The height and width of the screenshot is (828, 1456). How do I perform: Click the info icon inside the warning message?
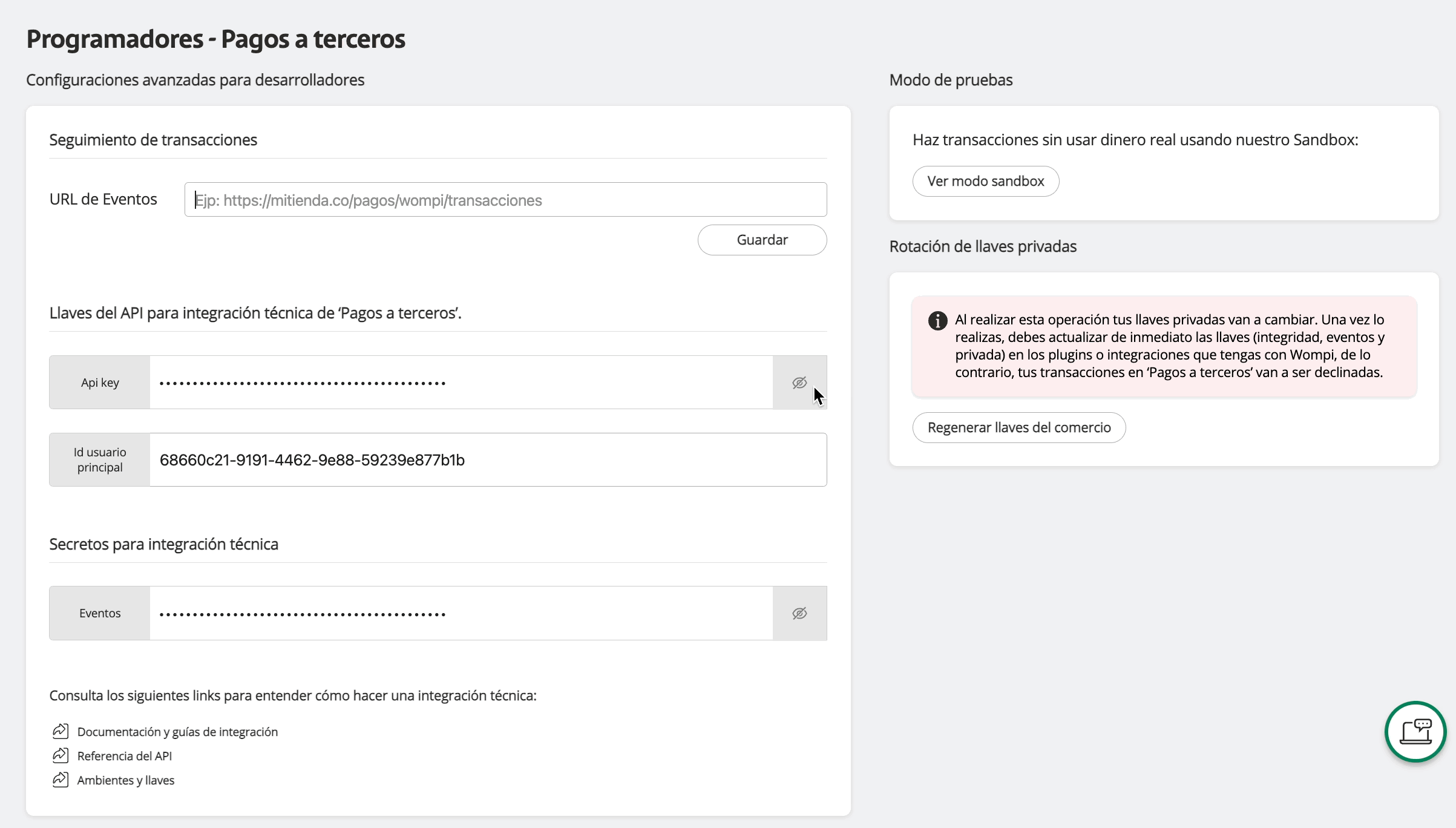point(937,321)
